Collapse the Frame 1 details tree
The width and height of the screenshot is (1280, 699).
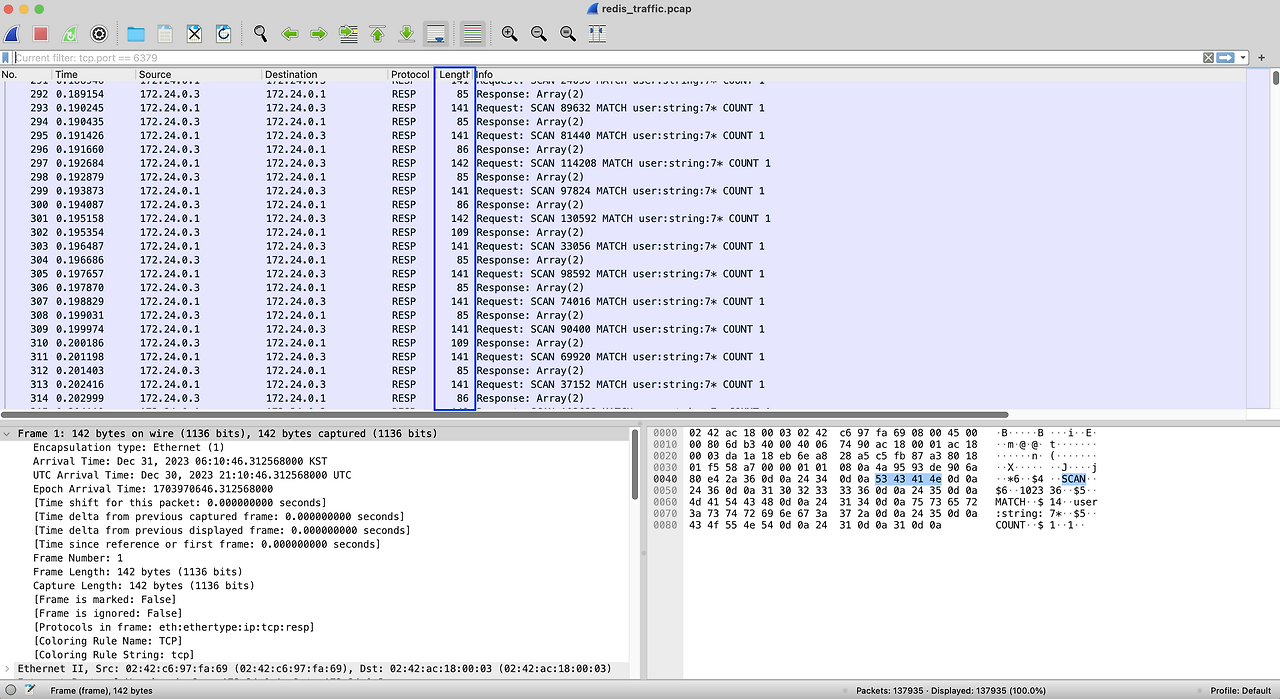pos(8,434)
